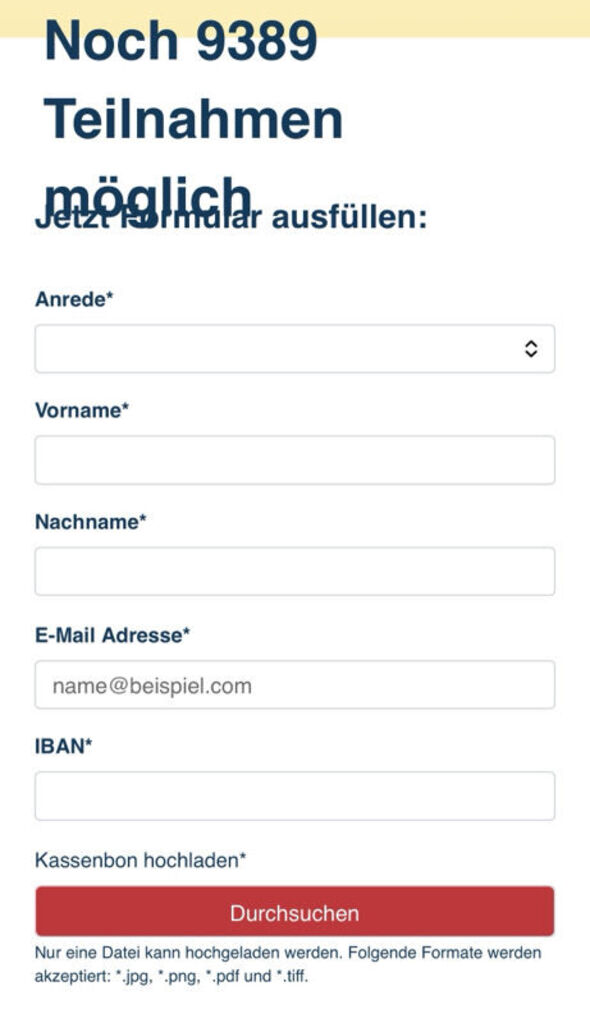The image size is (590, 1023).
Task: Click into the Vorname input field
Action: [x=295, y=459]
